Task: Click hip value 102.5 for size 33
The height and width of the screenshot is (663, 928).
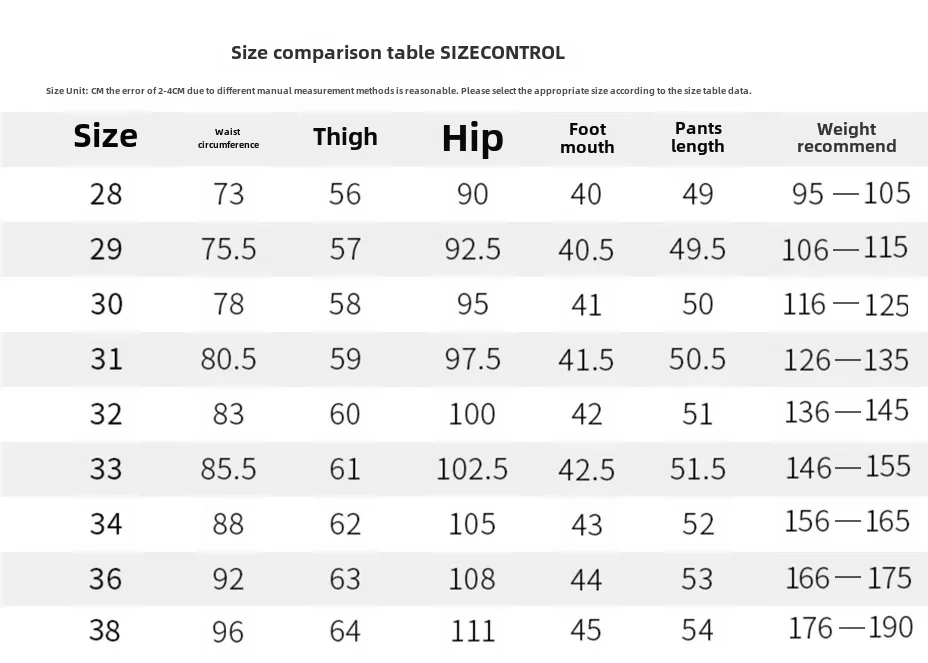Action: tap(472, 467)
